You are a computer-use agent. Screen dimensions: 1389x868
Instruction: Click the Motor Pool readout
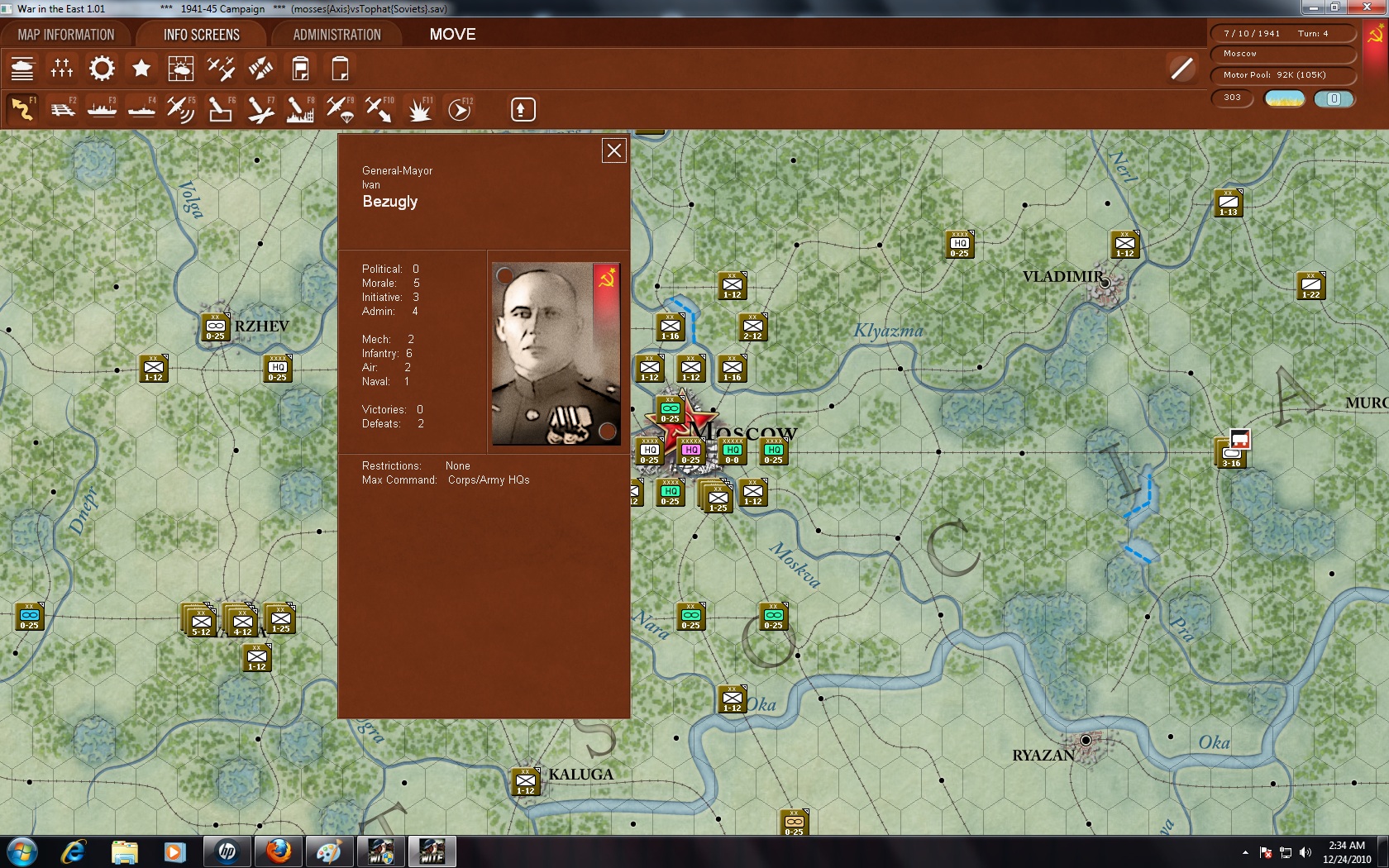point(1283,75)
